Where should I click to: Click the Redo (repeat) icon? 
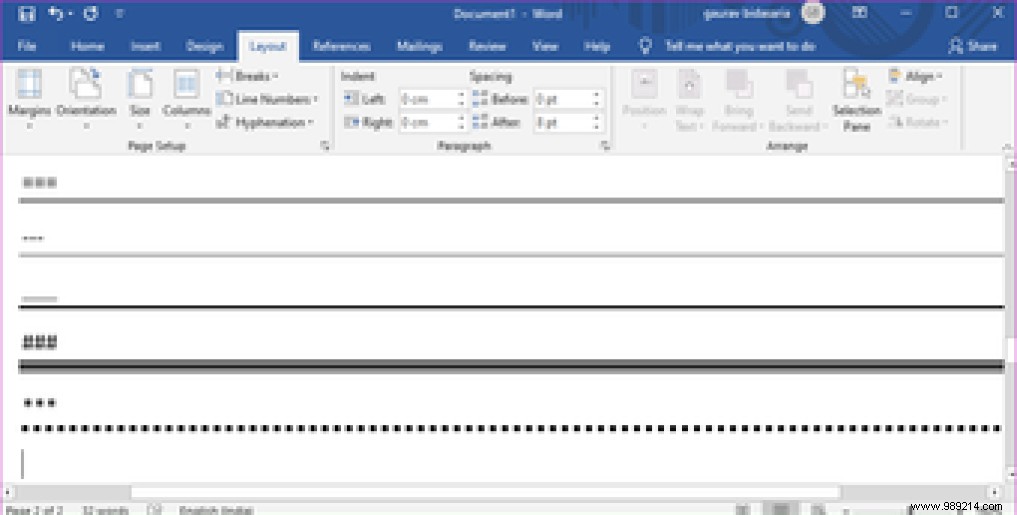pos(91,14)
